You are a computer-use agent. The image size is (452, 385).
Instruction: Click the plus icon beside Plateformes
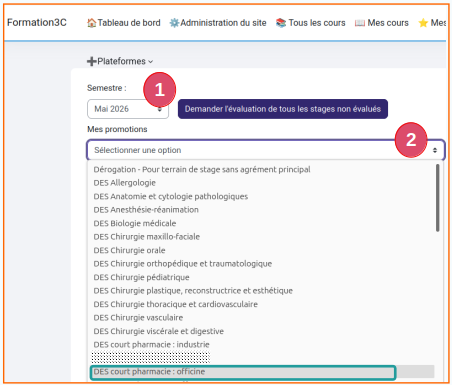pyautogui.click(x=91, y=61)
